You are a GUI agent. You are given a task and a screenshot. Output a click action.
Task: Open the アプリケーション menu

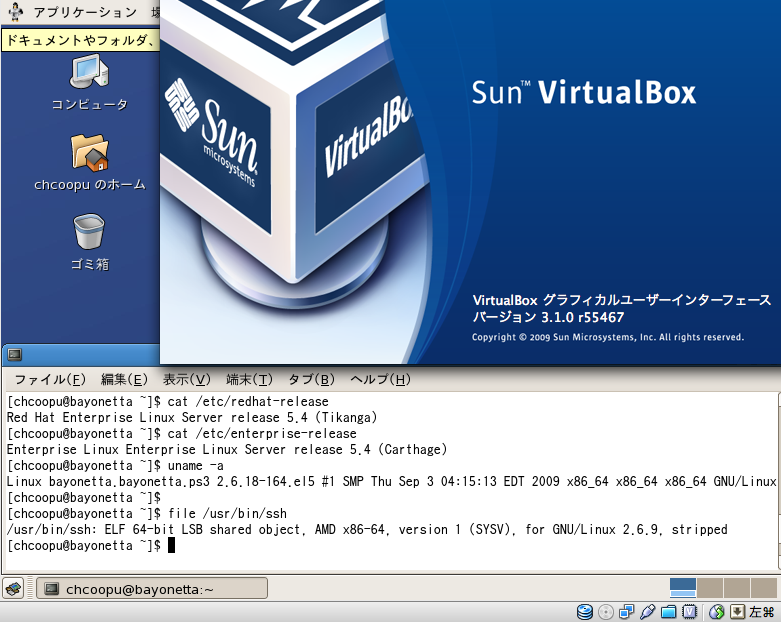85,11
